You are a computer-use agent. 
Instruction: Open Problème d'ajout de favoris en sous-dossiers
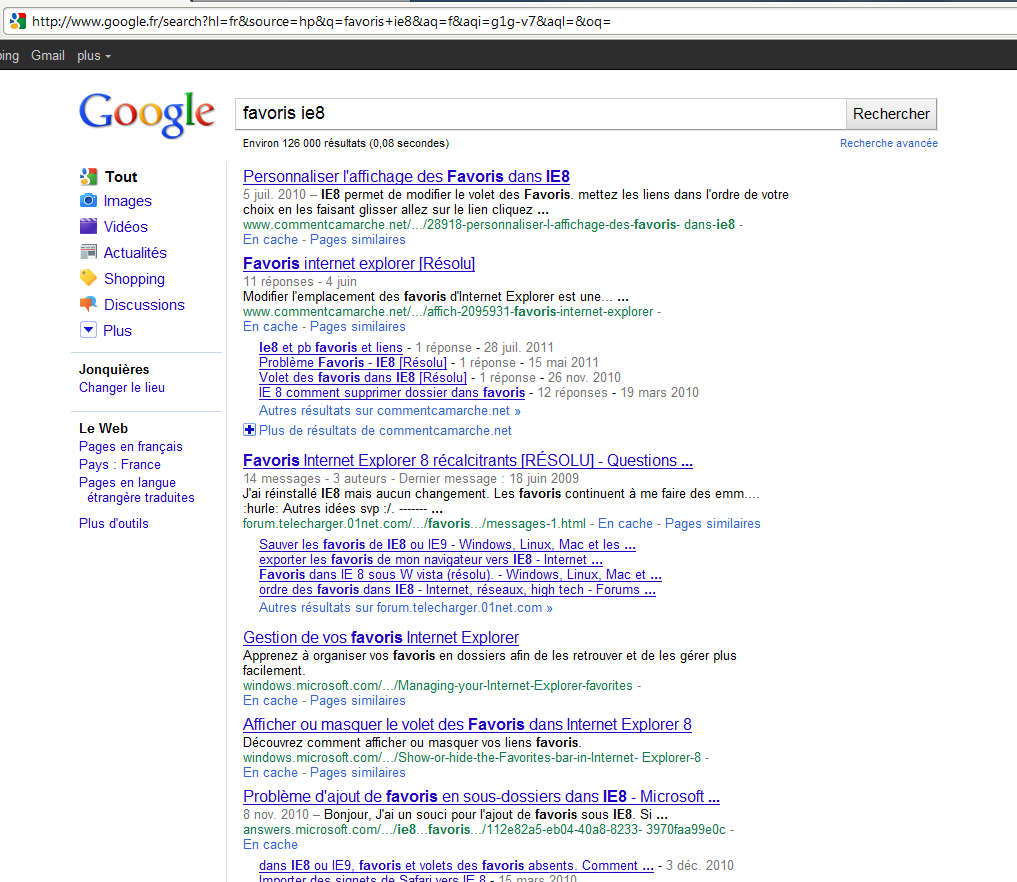pyautogui.click(x=481, y=796)
